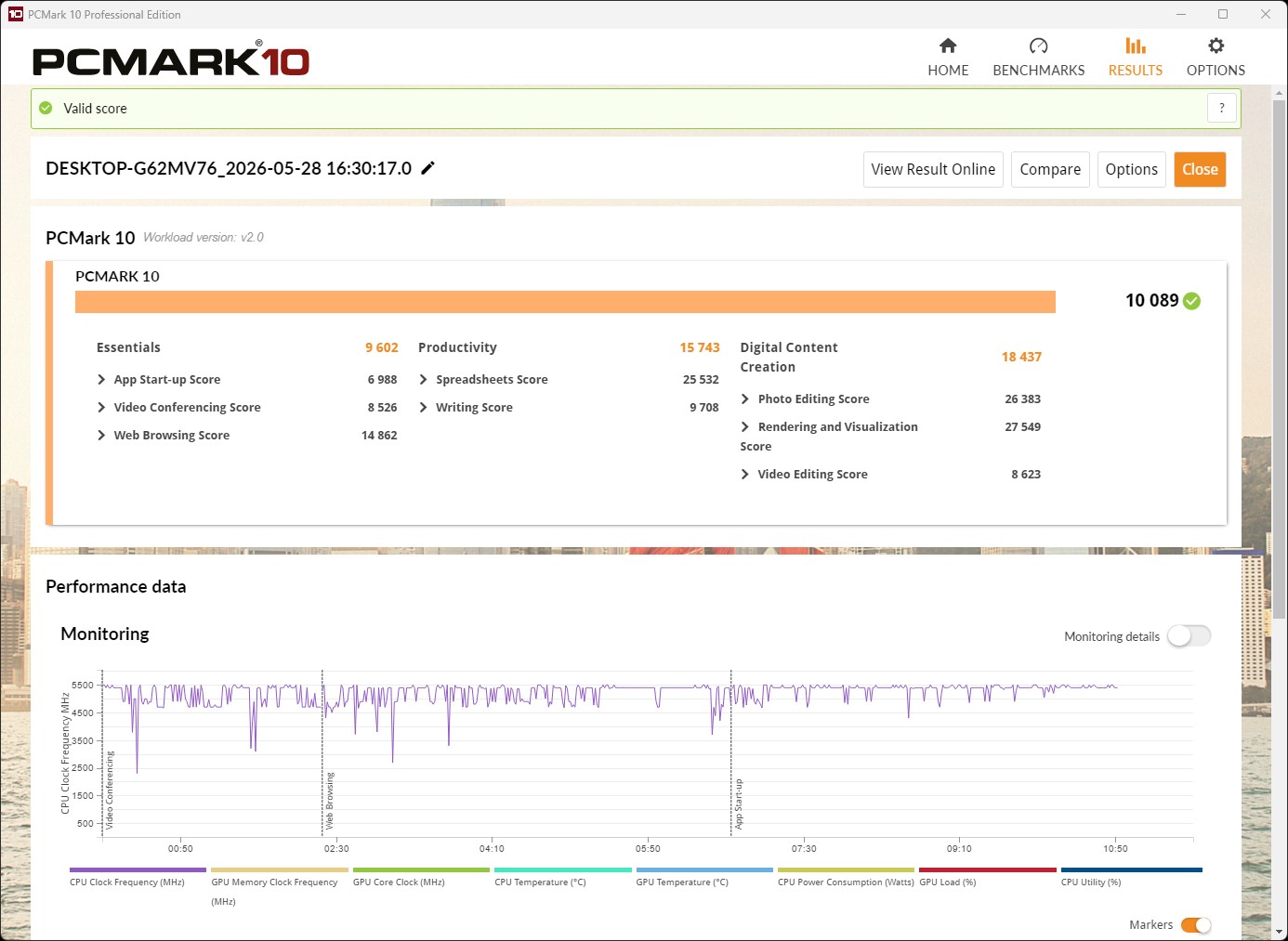Click the Web Browsing marker on chart

[329, 800]
